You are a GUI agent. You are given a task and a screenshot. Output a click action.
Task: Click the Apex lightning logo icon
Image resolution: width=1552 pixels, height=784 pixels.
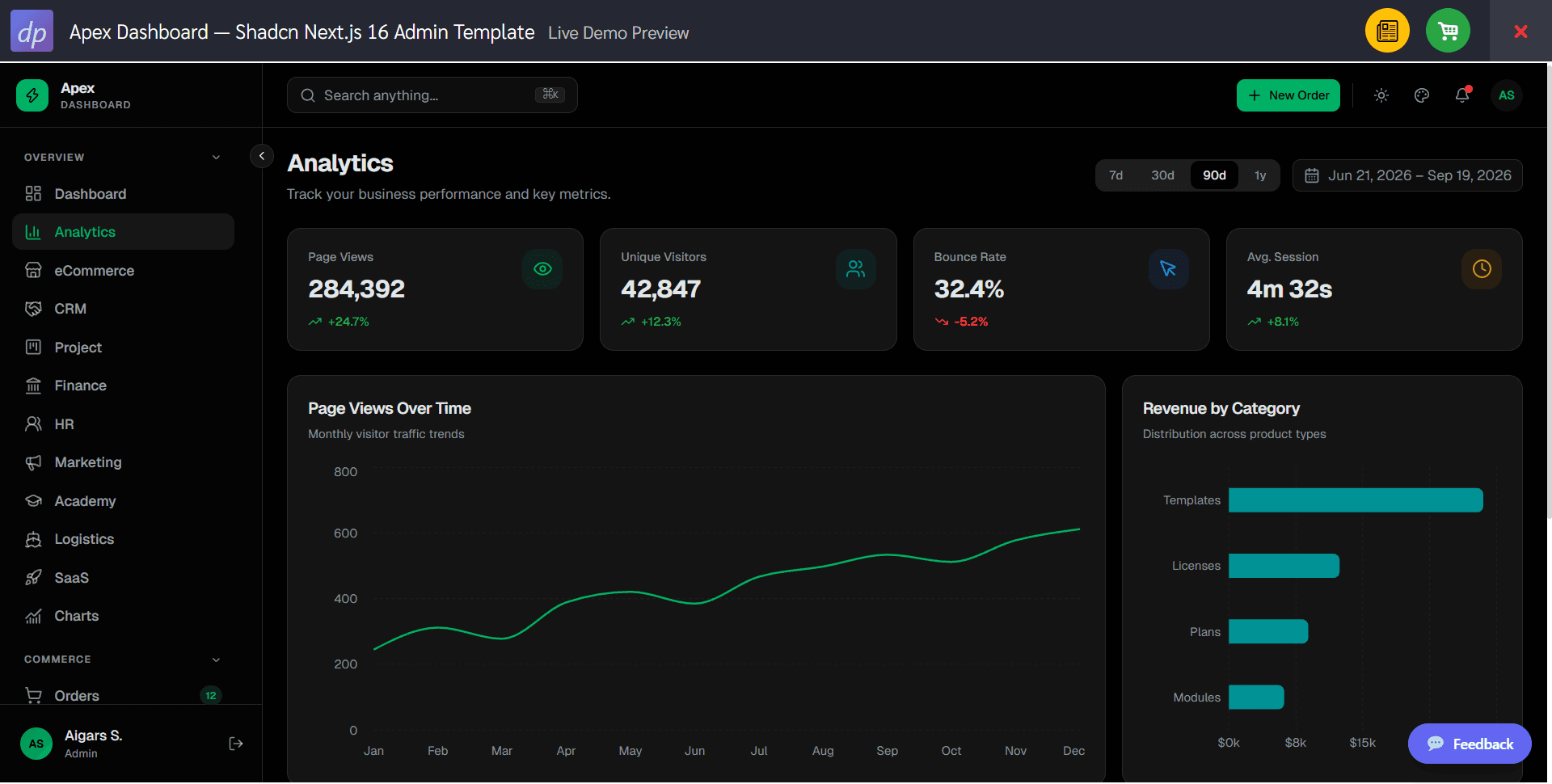coord(32,95)
